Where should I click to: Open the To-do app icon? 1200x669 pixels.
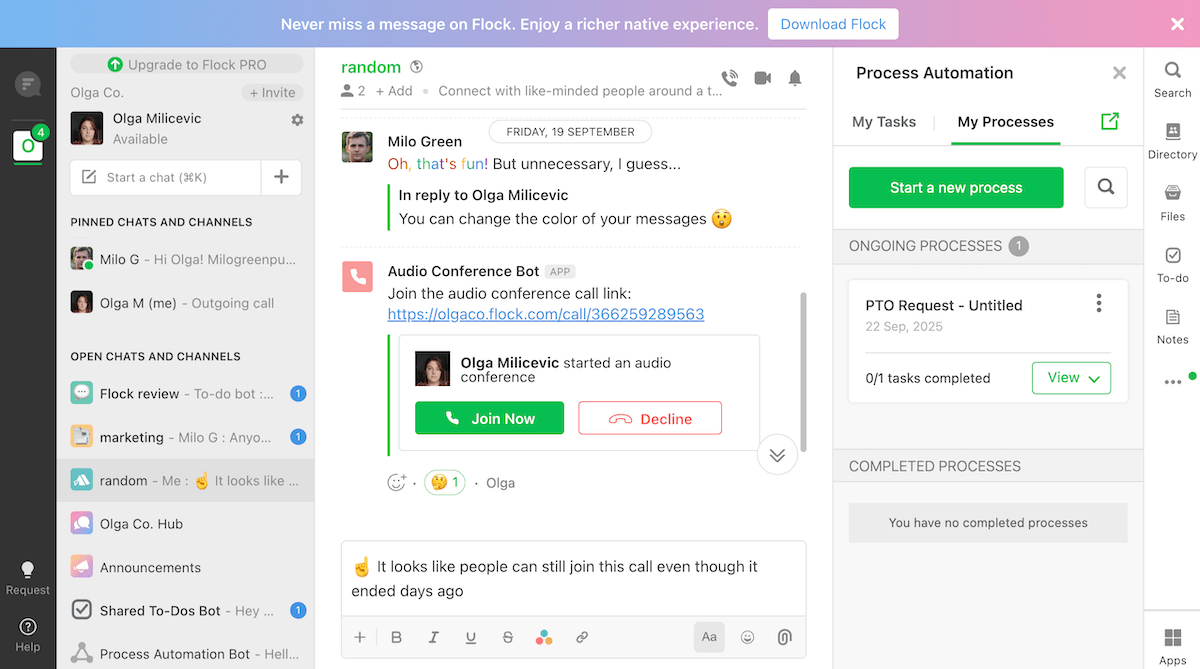(x=1172, y=264)
